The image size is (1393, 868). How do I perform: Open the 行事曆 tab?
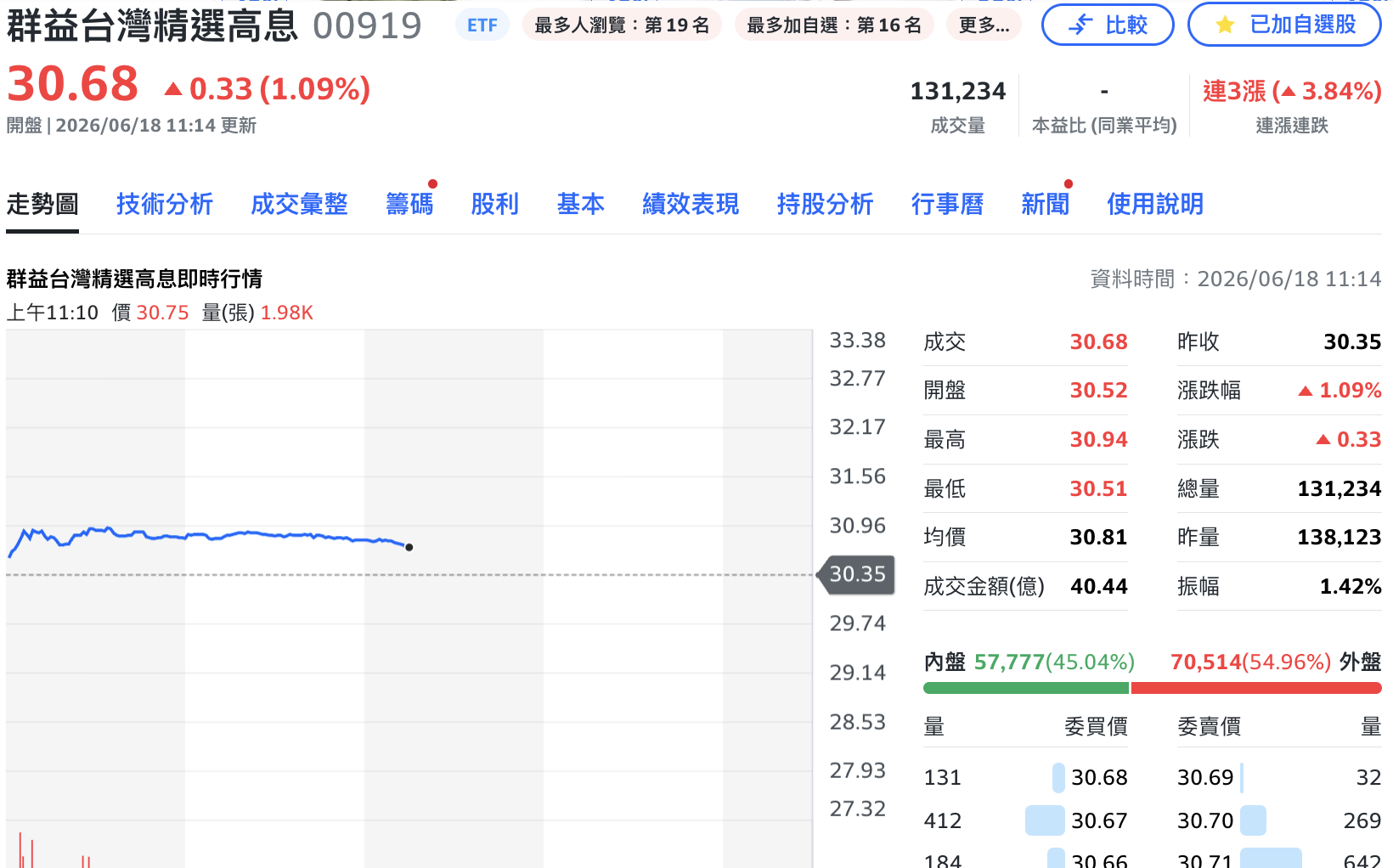(947, 204)
